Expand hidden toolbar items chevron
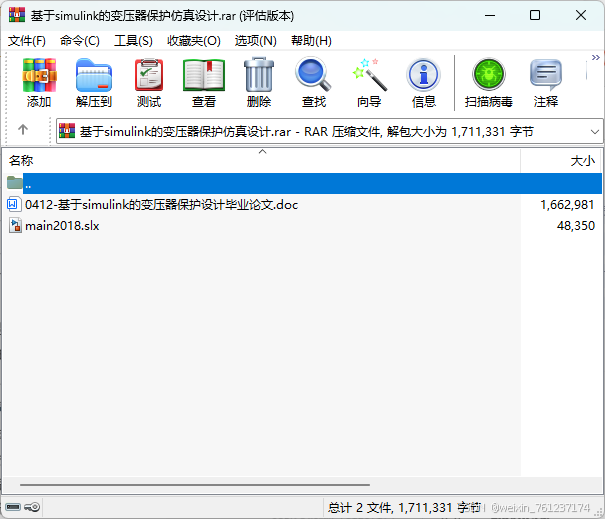This screenshot has height=519, width=605. 596,57
